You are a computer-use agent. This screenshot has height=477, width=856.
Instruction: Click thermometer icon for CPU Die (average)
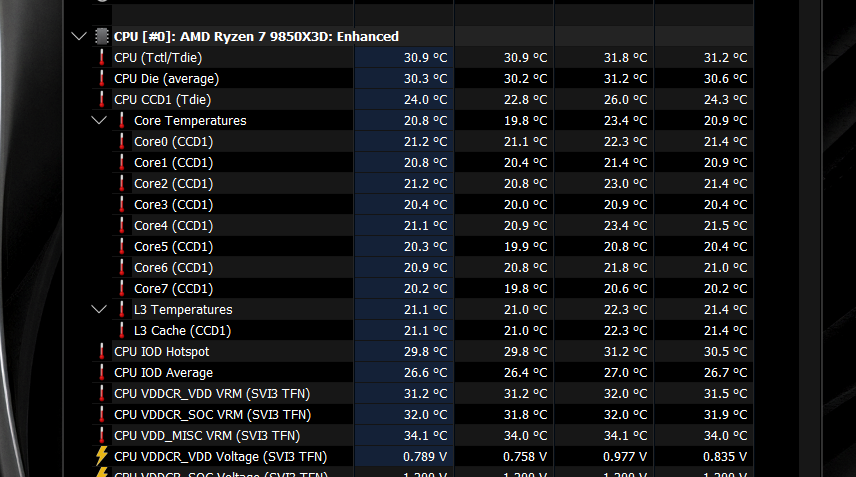102,79
